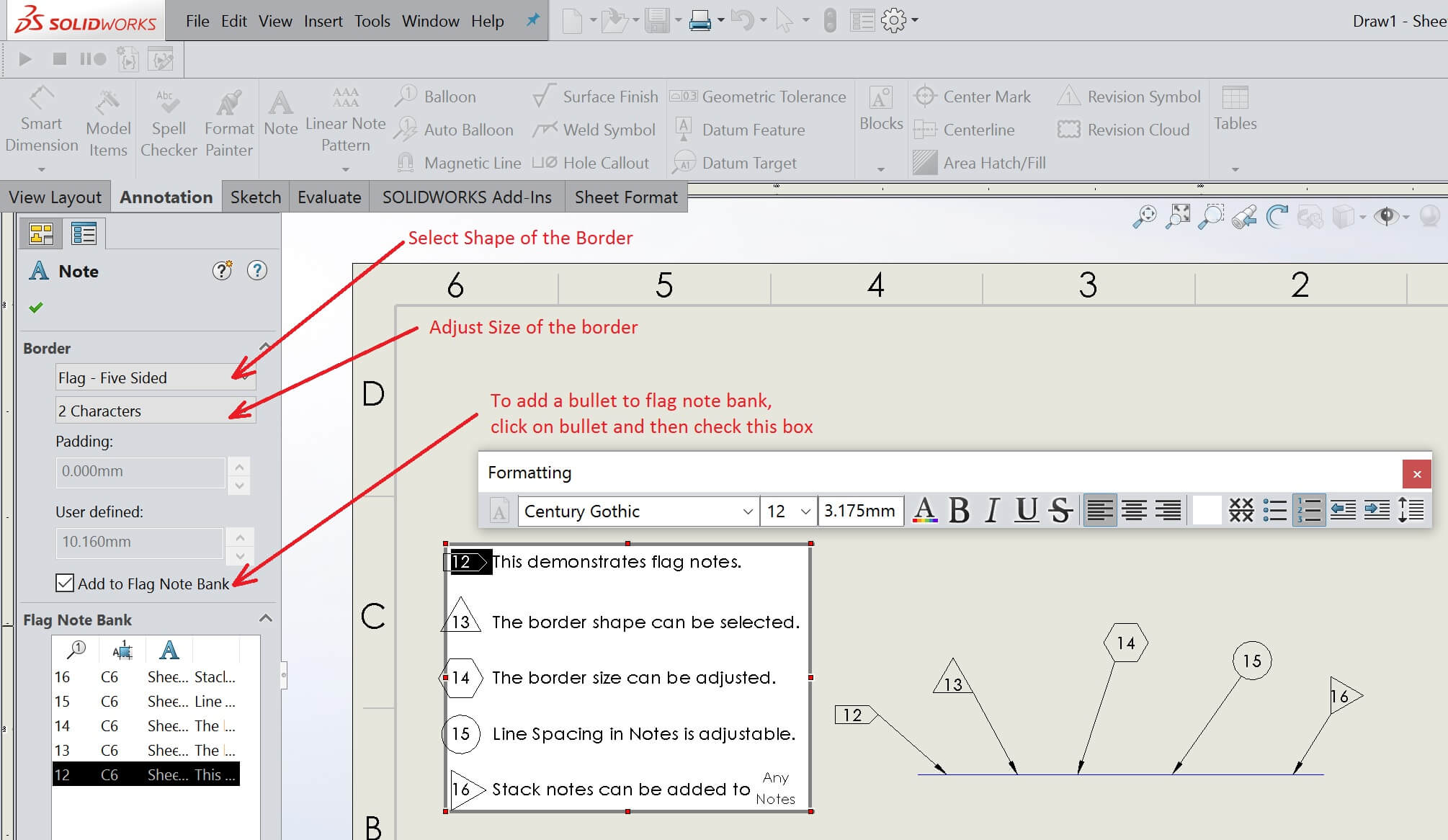The width and height of the screenshot is (1448, 840).
Task: Click the white color swatch in Formatting
Action: (x=1207, y=510)
